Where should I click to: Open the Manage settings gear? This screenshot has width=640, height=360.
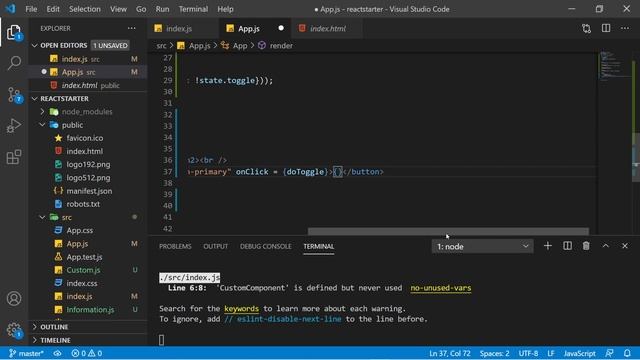pyautogui.click(x=14, y=329)
